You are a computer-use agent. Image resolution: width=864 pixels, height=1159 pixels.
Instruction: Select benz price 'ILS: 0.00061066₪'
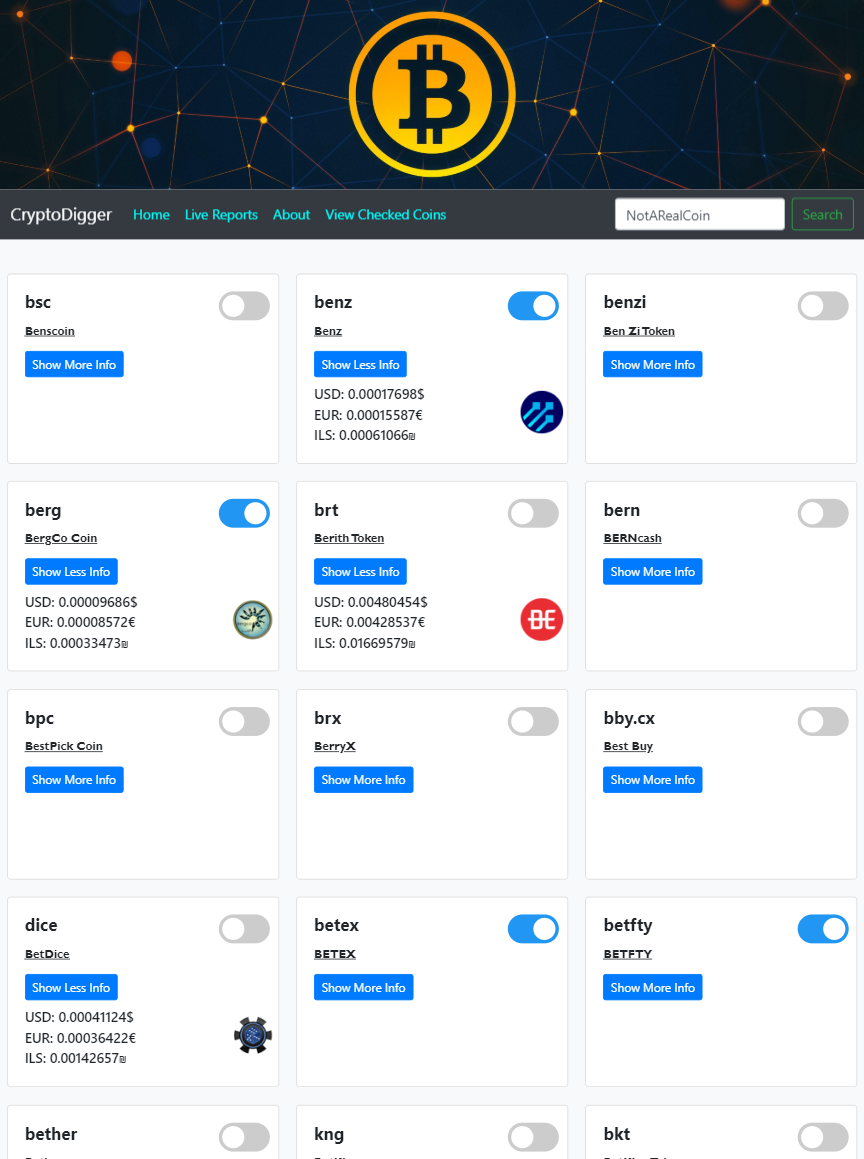click(x=365, y=435)
